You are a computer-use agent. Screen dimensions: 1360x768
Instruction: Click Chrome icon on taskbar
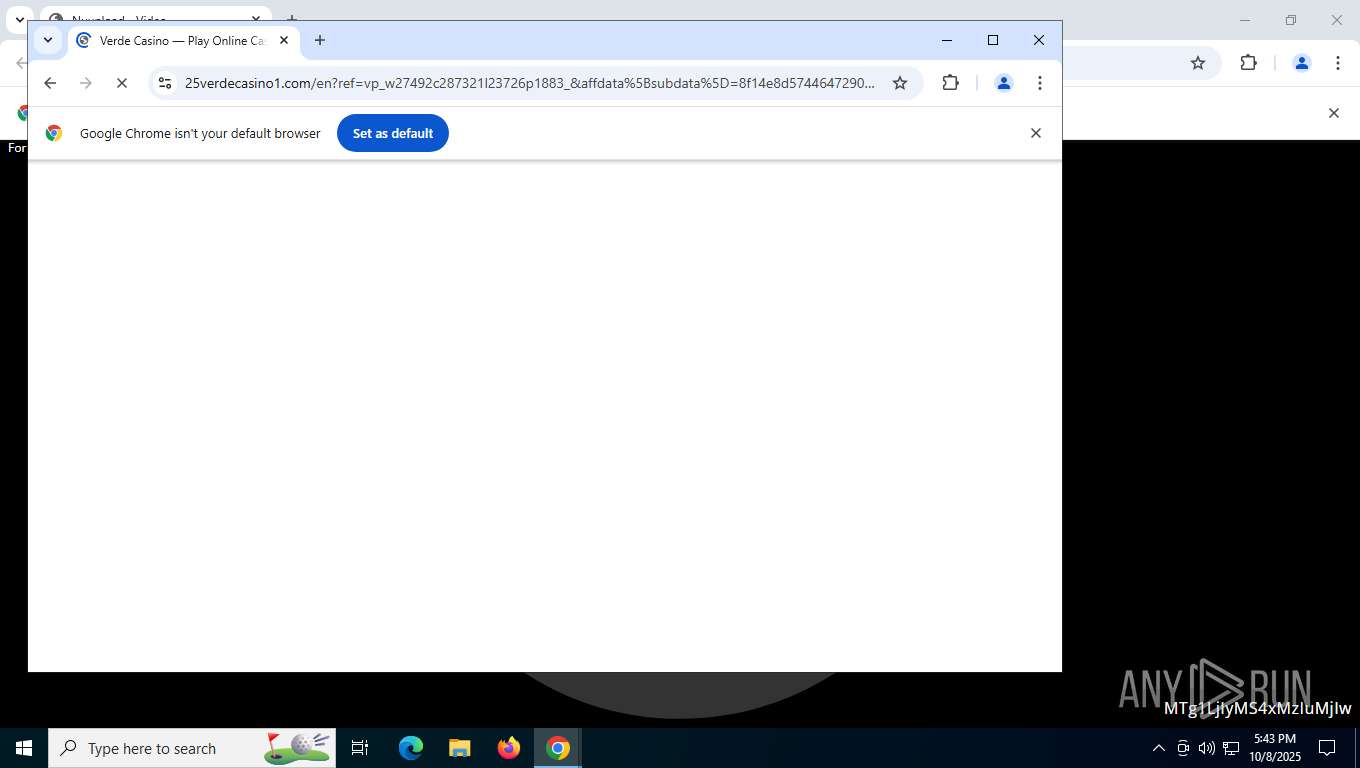click(x=558, y=748)
